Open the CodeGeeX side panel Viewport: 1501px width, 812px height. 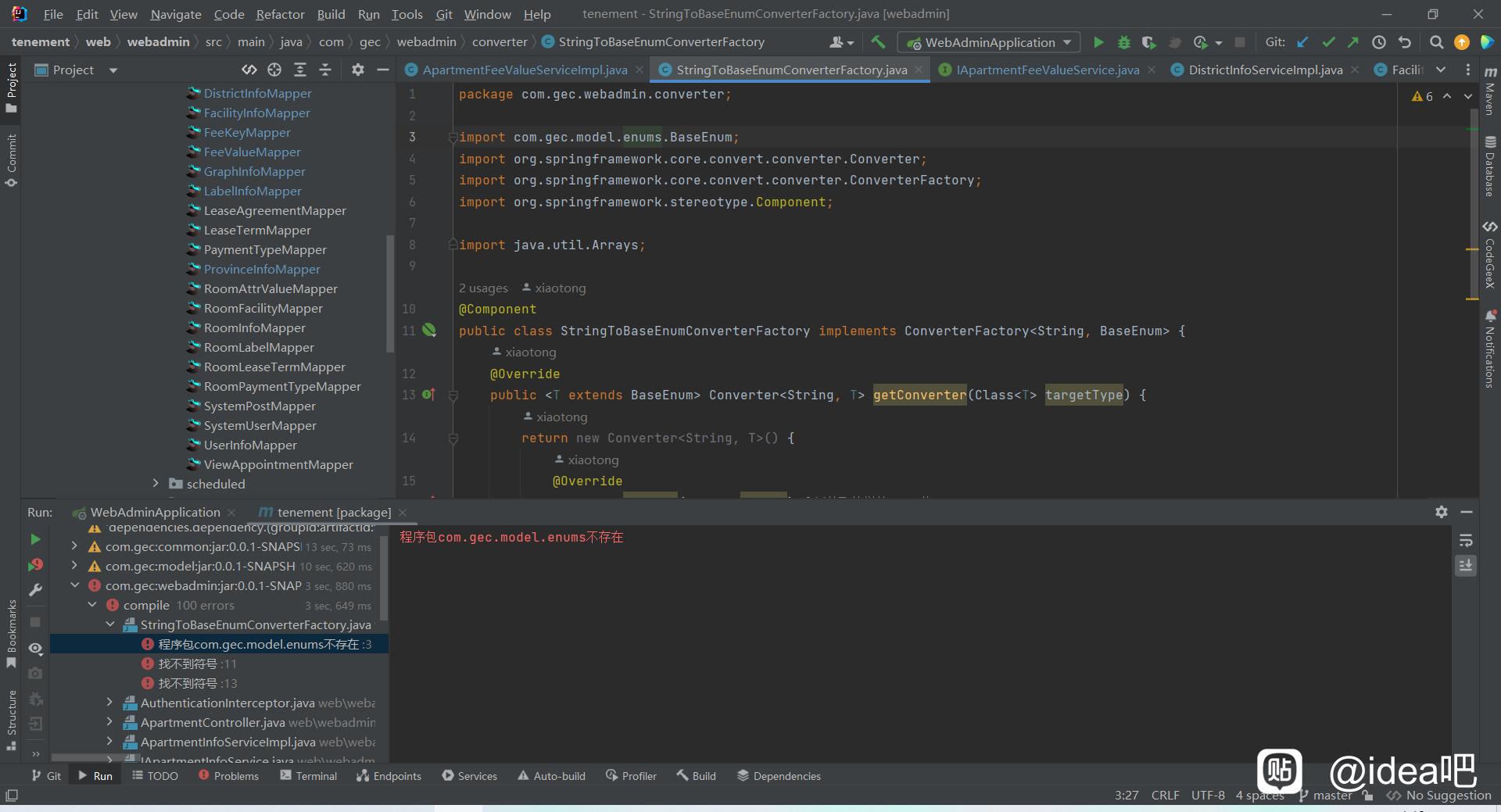[x=1490, y=256]
